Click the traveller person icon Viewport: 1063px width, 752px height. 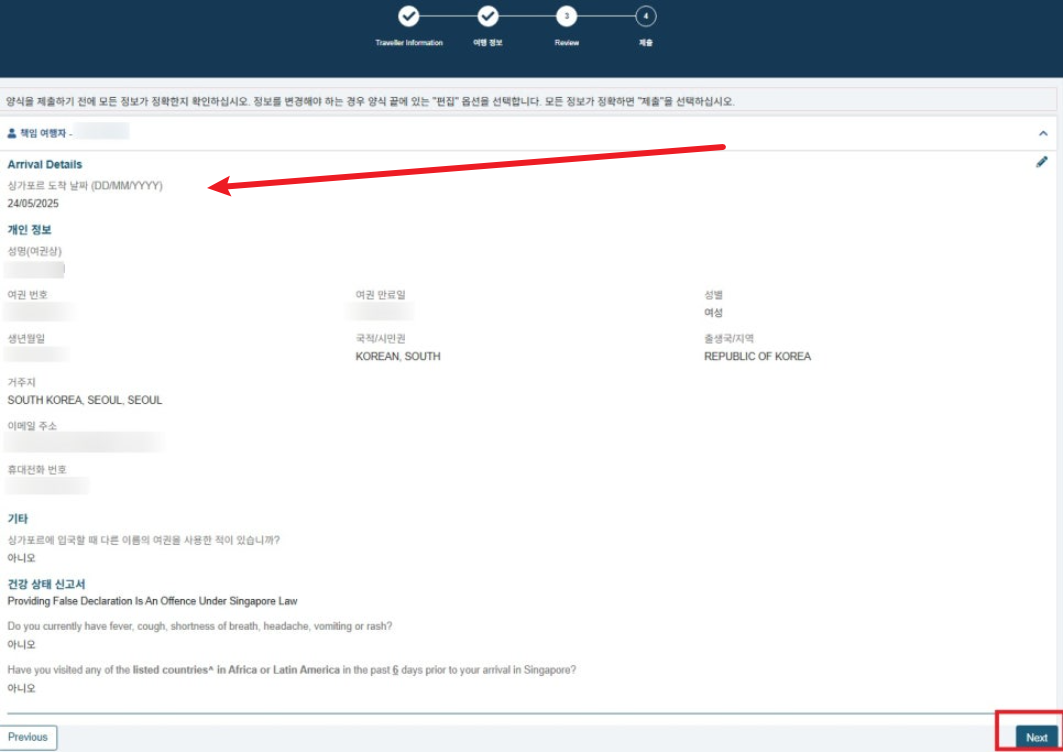12,134
